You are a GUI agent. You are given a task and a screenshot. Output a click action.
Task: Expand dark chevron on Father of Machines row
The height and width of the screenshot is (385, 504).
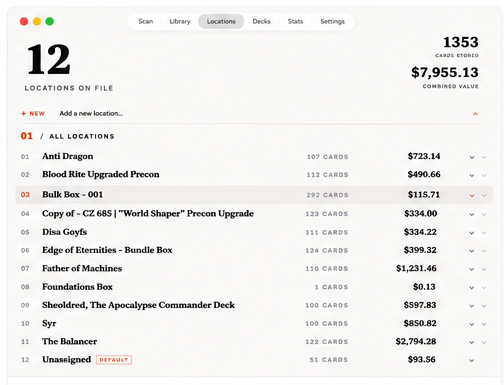click(x=472, y=269)
